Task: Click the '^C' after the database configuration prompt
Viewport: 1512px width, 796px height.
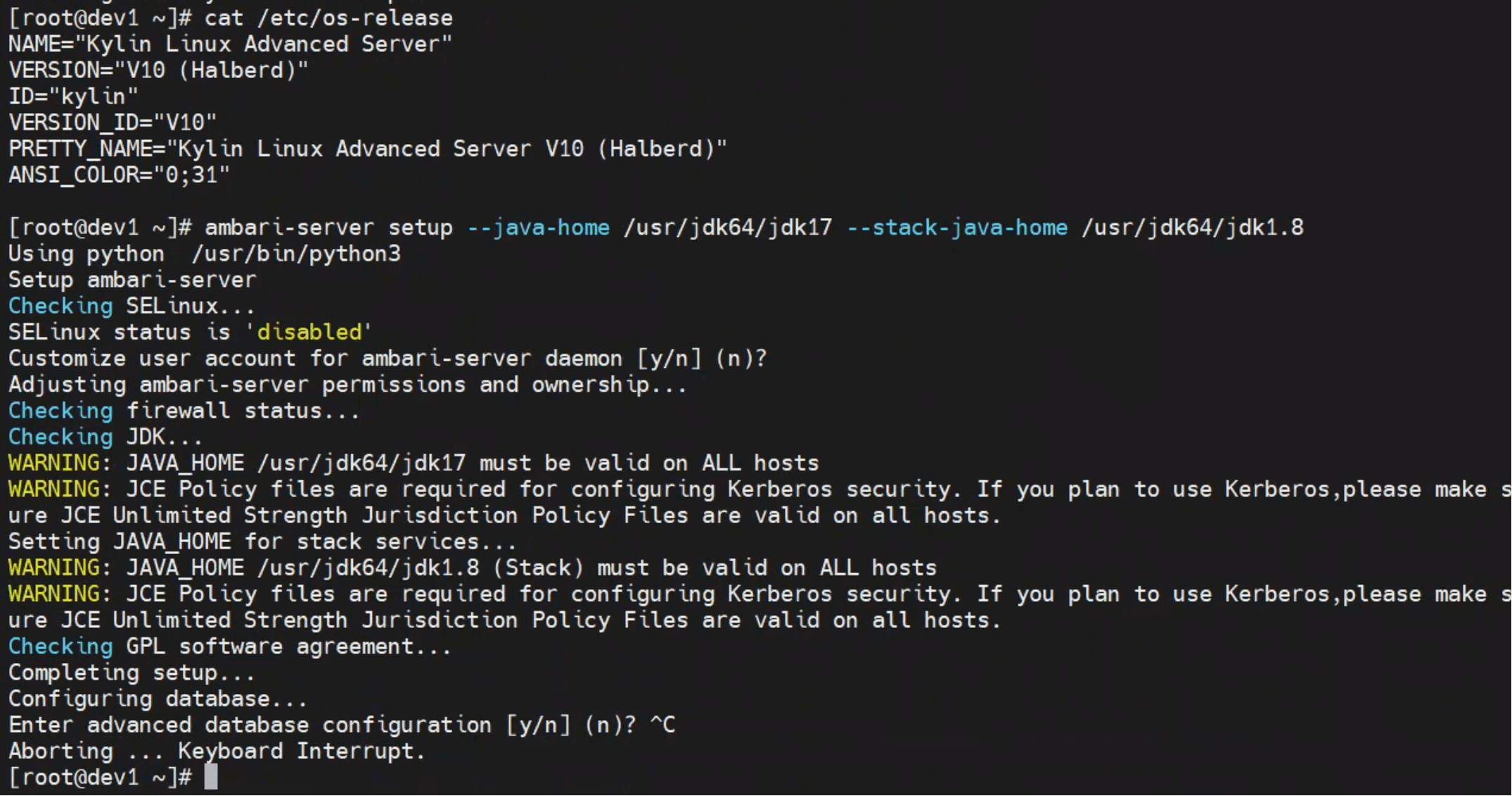Action: click(662, 725)
